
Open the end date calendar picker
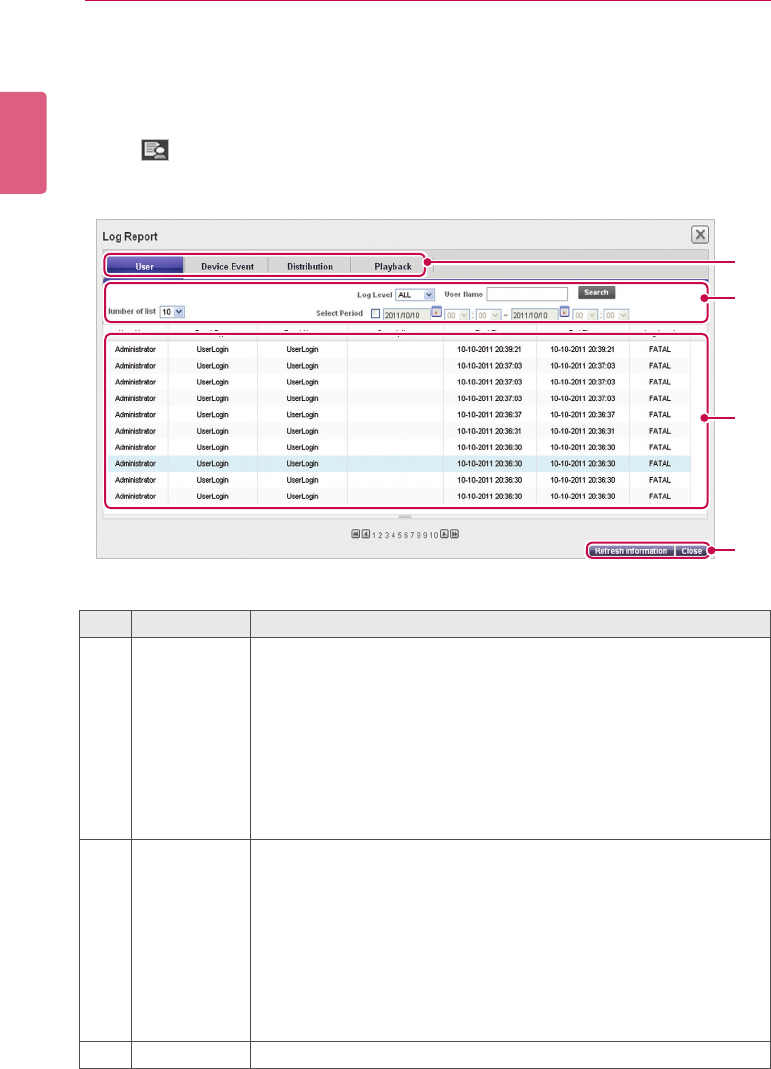[564, 312]
